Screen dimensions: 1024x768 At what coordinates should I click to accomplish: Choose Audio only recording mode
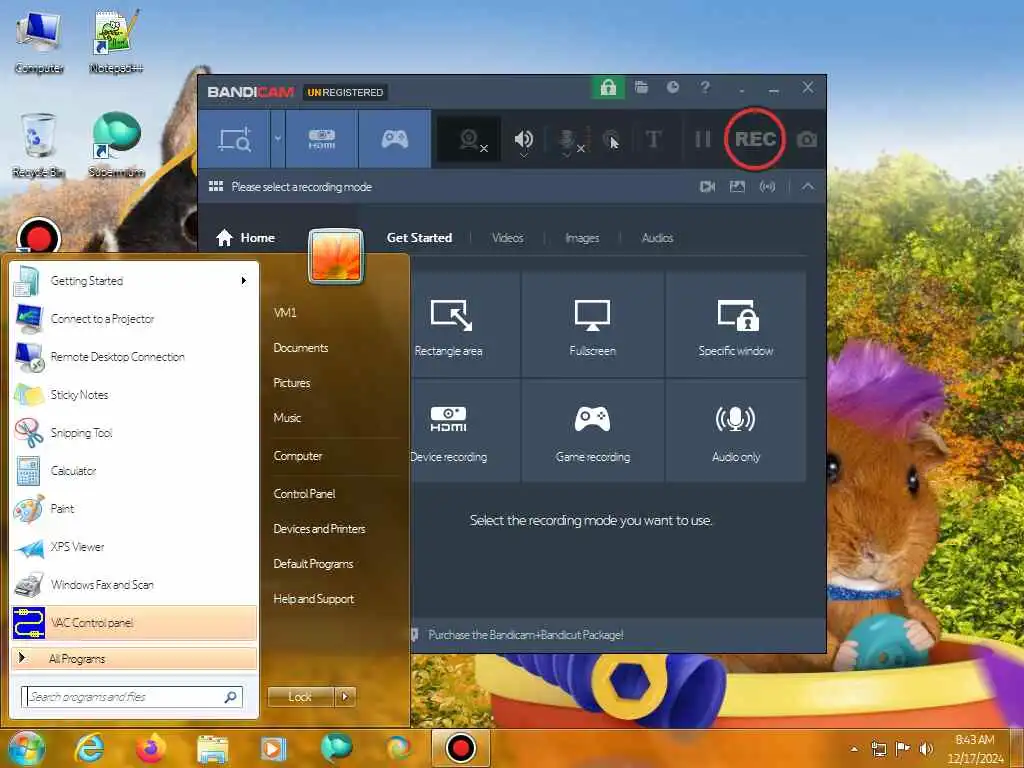(x=735, y=431)
